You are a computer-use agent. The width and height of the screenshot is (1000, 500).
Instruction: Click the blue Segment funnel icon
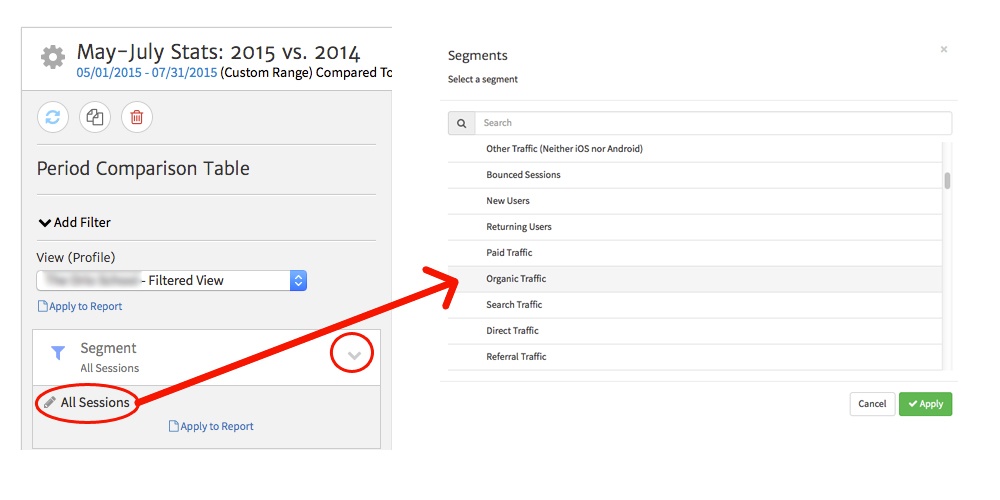(x=58, y=352)
